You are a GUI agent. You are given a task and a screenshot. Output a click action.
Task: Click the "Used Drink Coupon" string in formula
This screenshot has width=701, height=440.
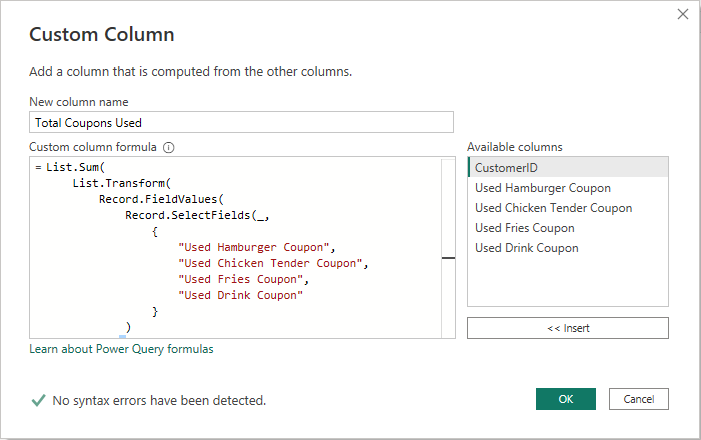[240, 295]
